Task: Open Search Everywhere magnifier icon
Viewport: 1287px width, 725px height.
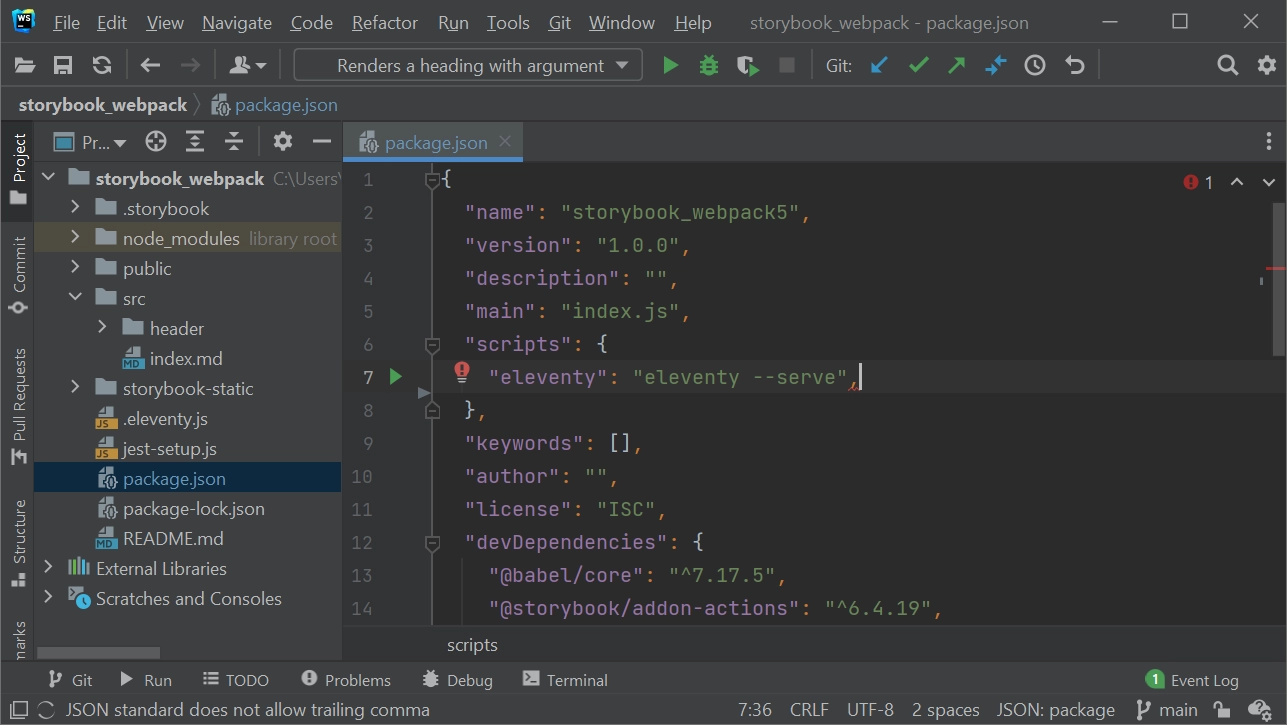Action: click(x=1228, y=66)
